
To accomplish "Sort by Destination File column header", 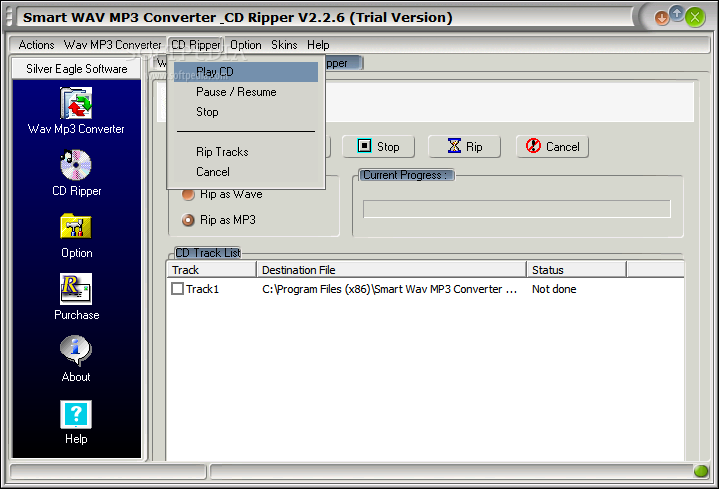I will pos(391,270).
